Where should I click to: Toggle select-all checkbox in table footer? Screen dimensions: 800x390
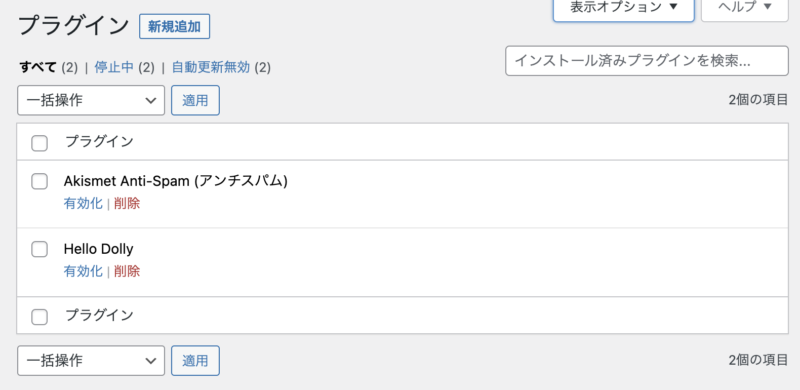(x=39, y=317)
